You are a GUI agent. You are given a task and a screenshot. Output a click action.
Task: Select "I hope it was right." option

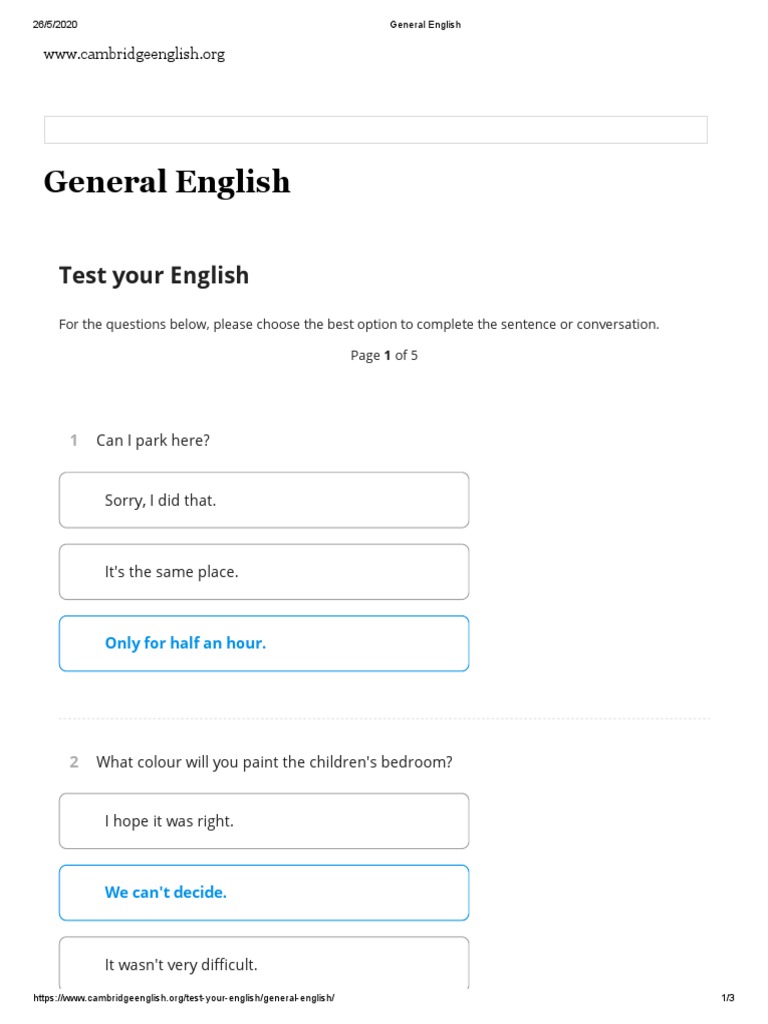(x=263, y=821)
